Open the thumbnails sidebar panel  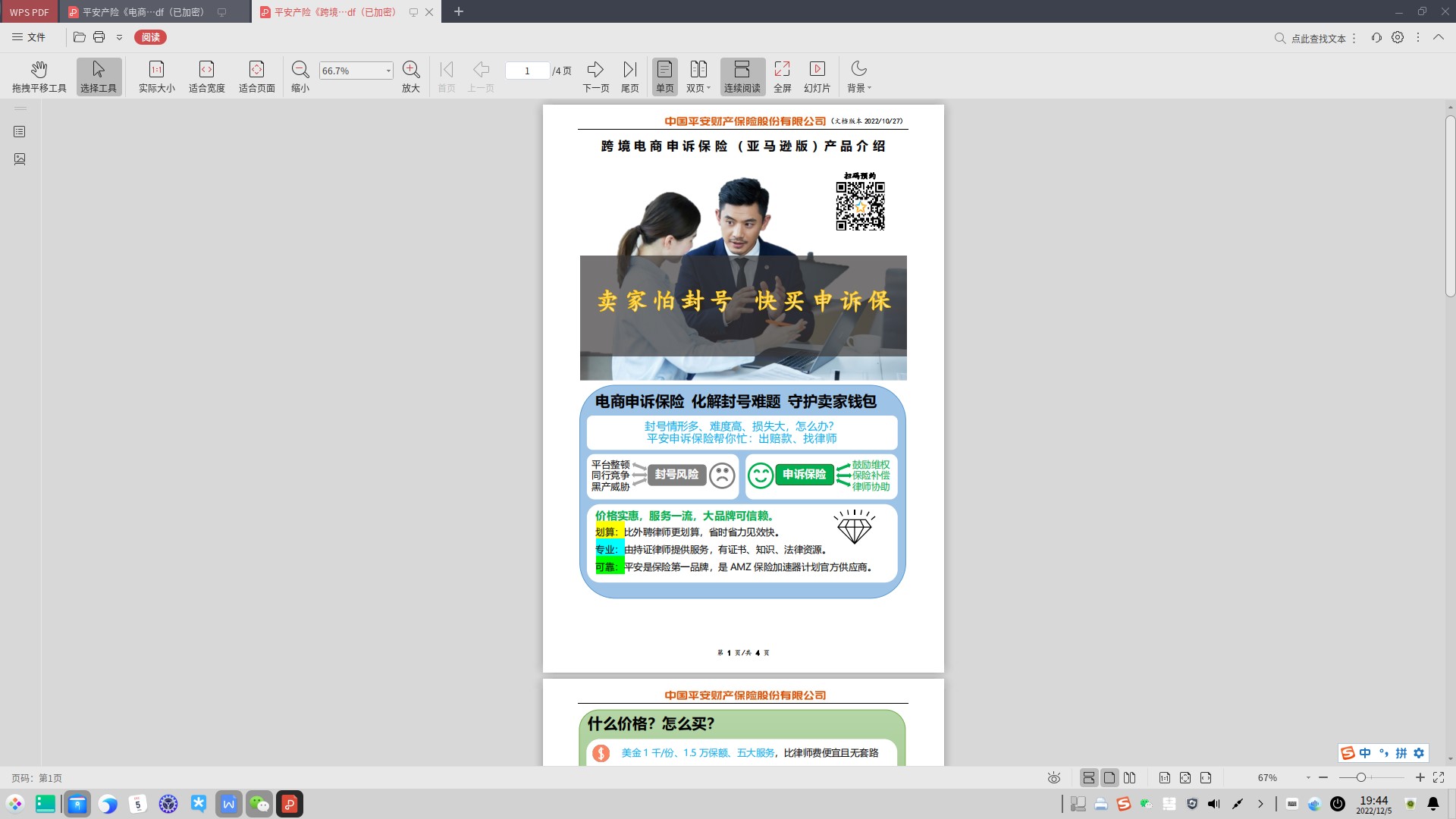tap(20, 159)
